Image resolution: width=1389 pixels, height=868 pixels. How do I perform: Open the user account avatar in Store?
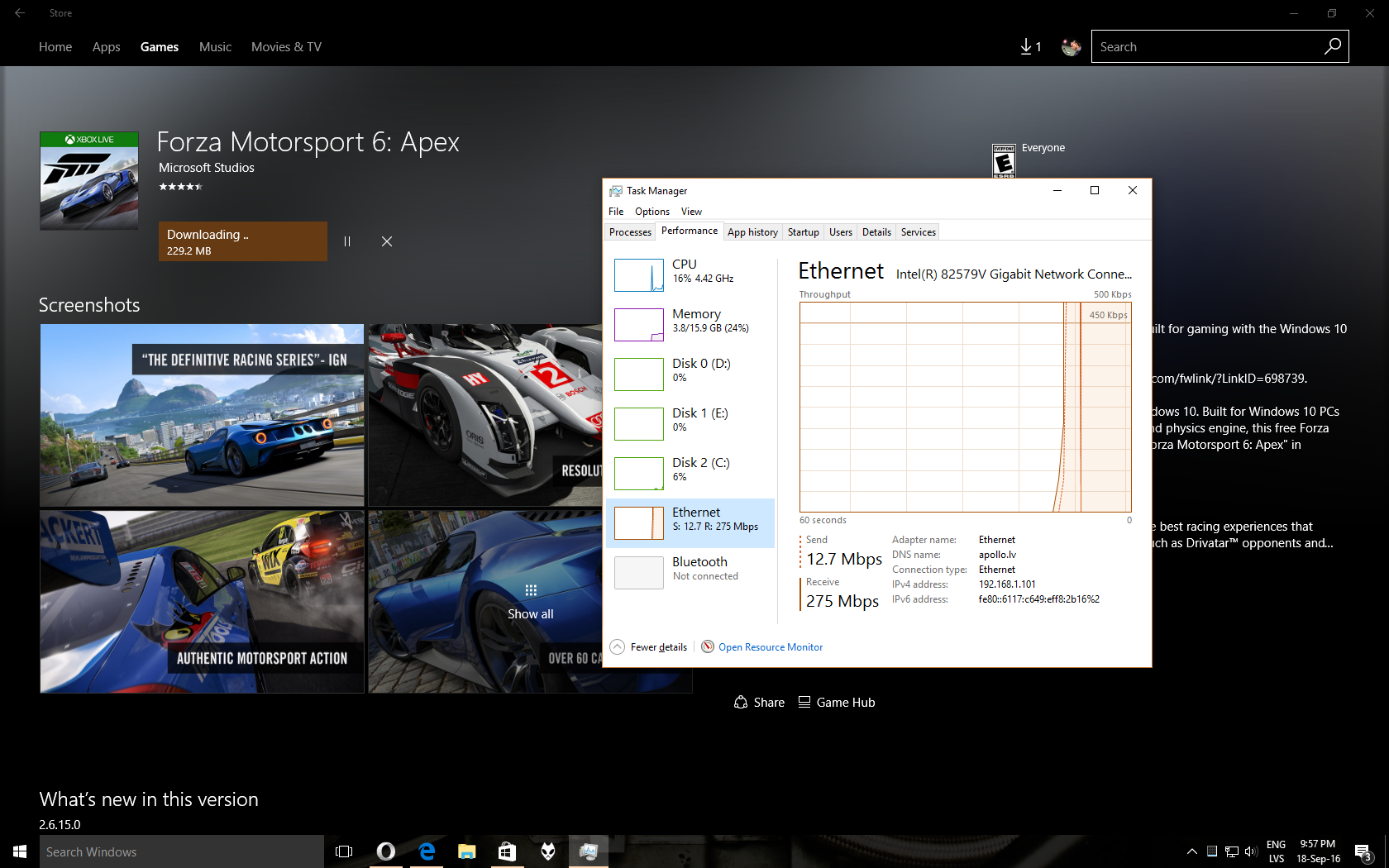(1071, 47)
